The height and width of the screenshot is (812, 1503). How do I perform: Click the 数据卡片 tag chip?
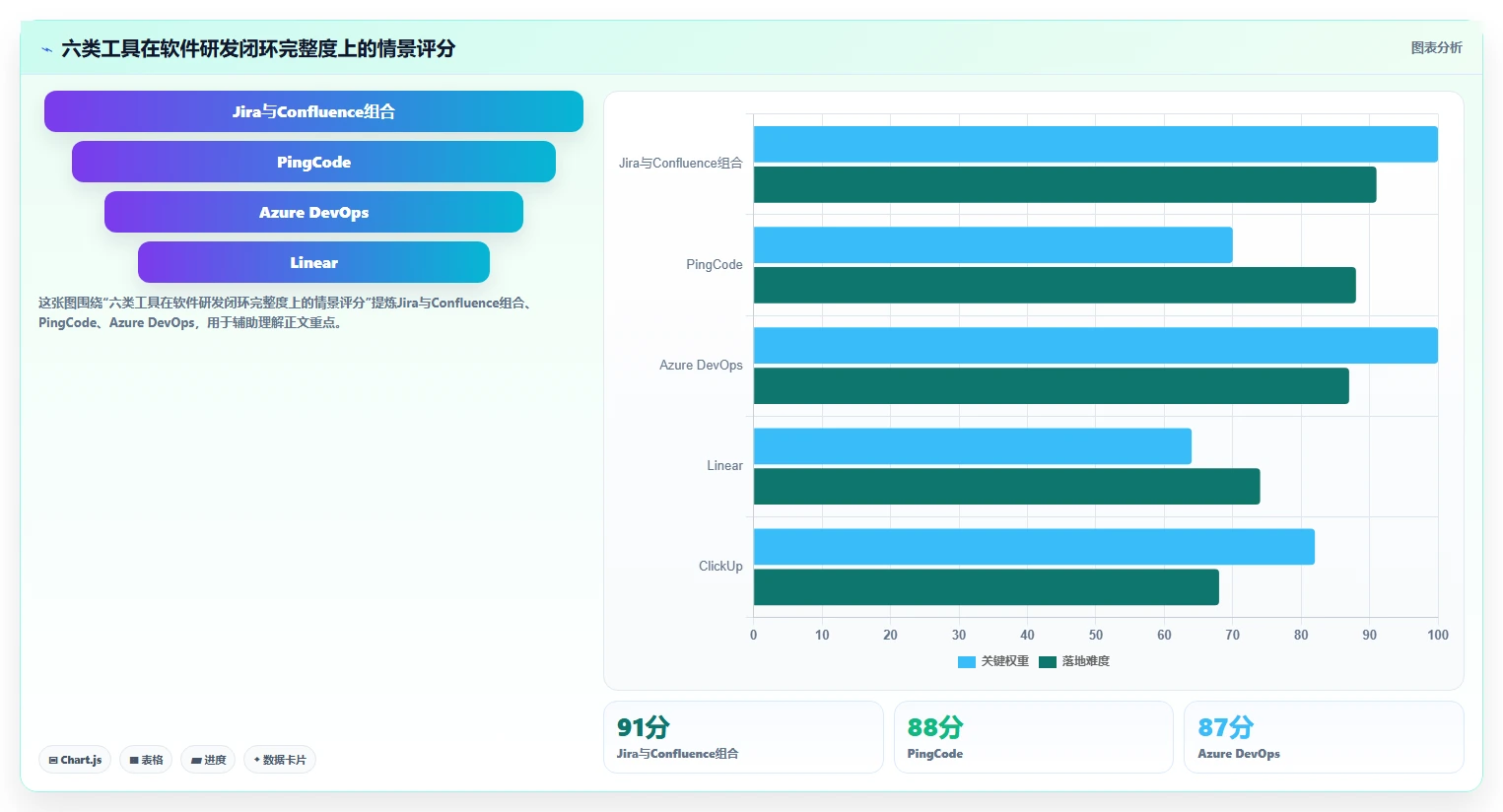pos(280,760)
